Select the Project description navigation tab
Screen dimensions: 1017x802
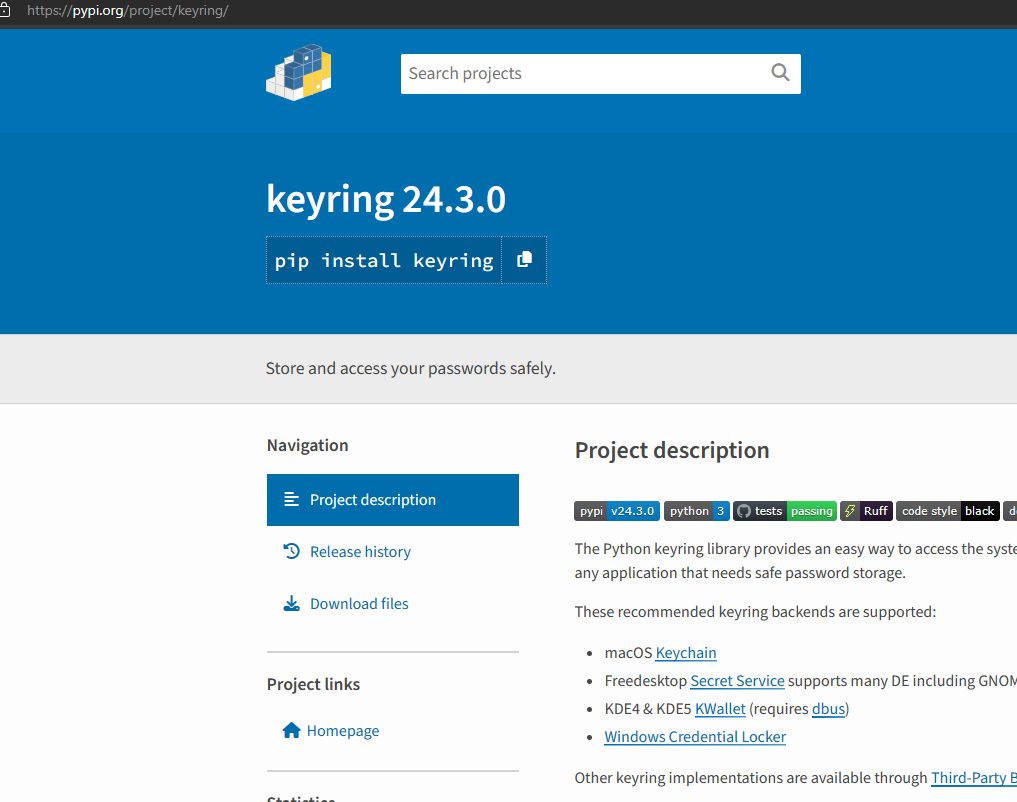pyautogui.click(x=392, y=500)
